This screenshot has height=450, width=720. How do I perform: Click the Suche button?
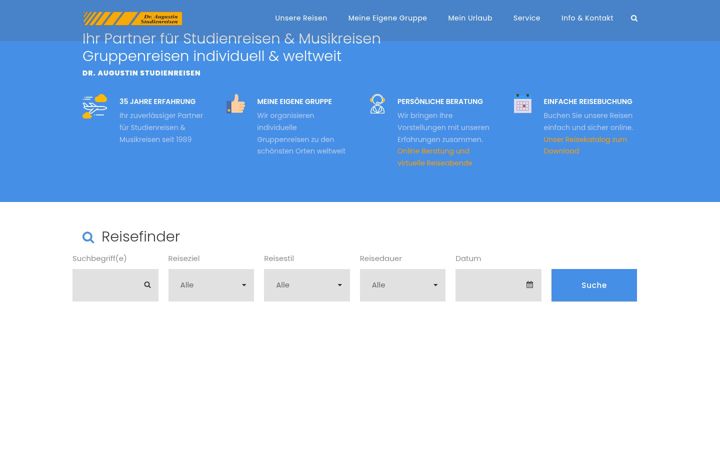pos(594,285)
